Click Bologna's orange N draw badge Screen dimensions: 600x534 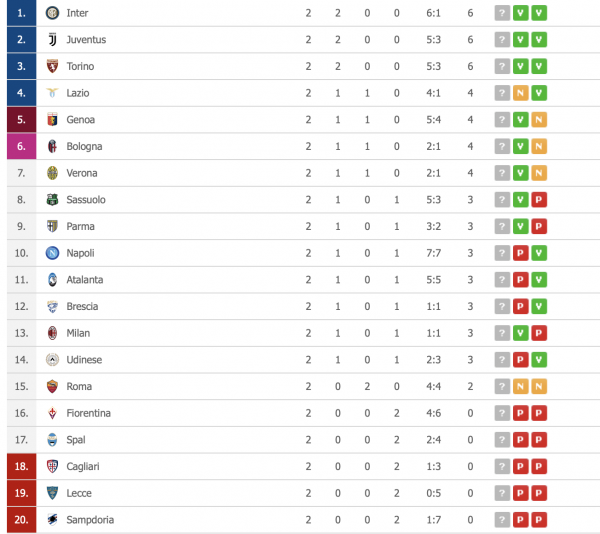point(539,146)
